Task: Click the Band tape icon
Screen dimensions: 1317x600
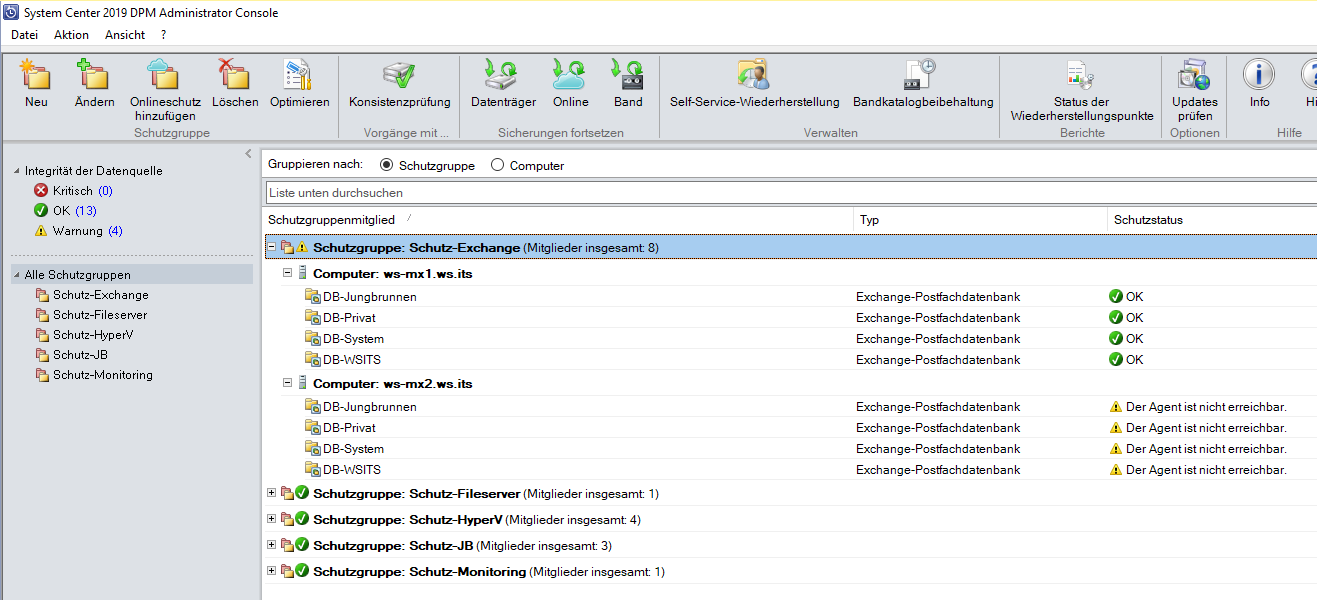Action: click(628, 75)
